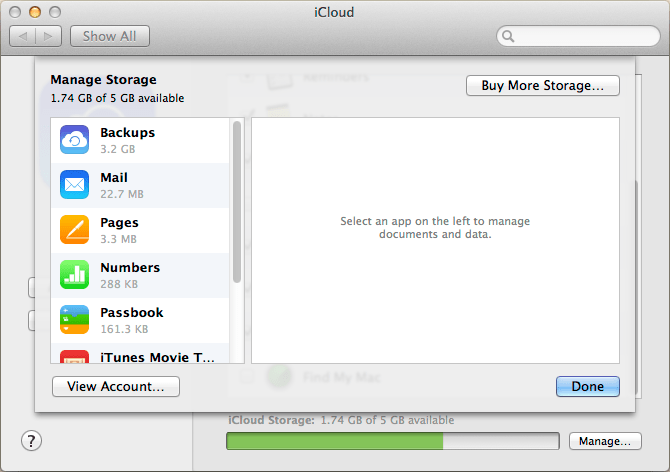Open the help question mark button
This screenshot has height=472, width=670.
pos(31,441)
